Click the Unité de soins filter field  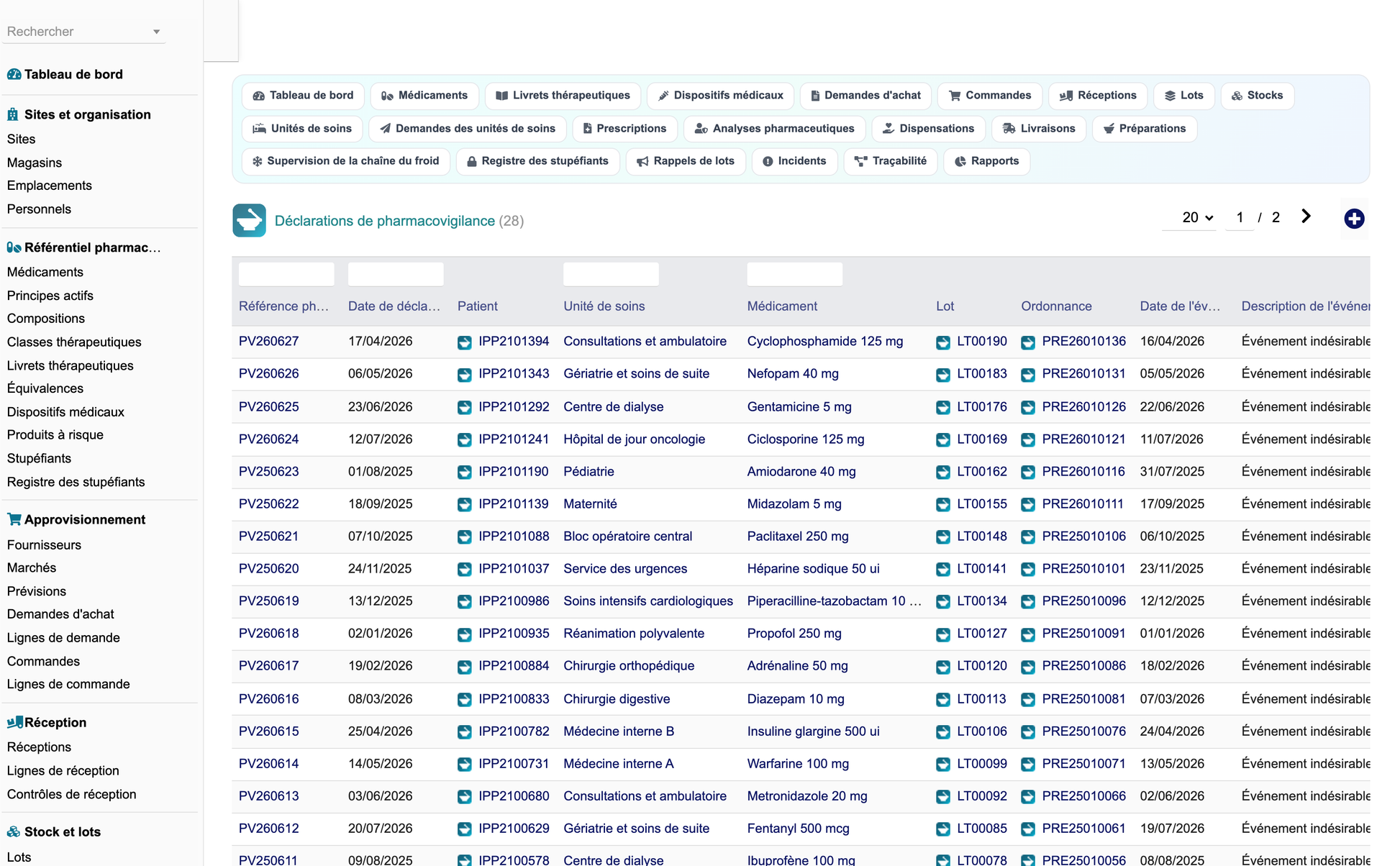611,274
